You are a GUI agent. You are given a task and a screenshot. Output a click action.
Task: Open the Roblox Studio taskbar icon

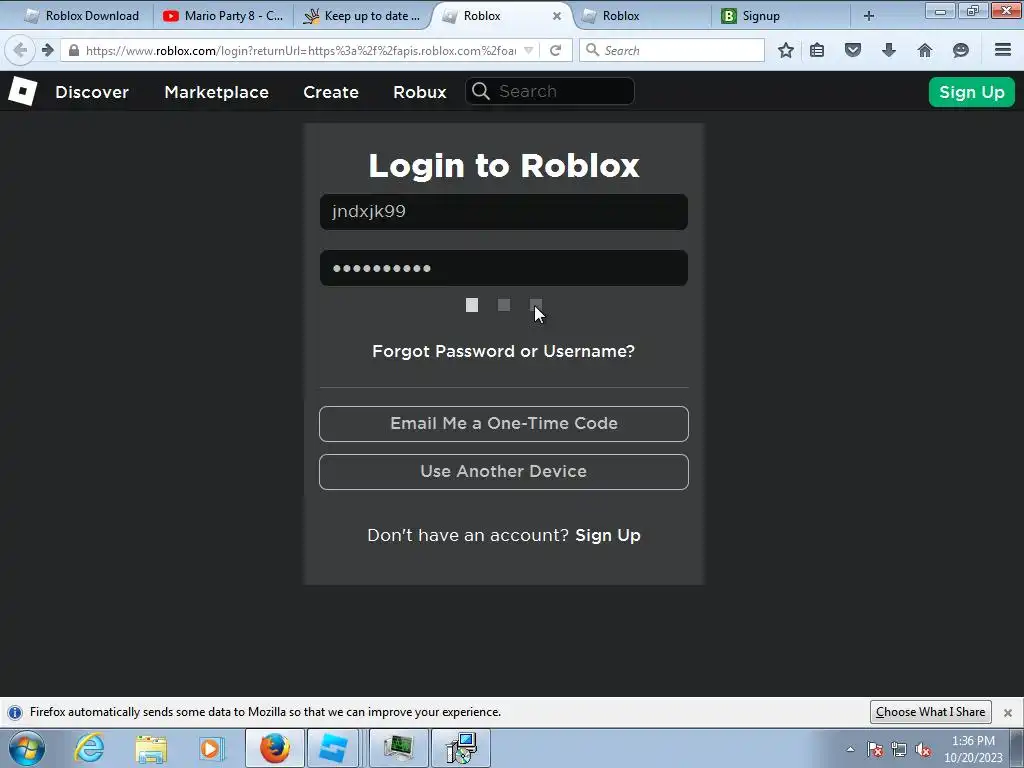[333, 748]
